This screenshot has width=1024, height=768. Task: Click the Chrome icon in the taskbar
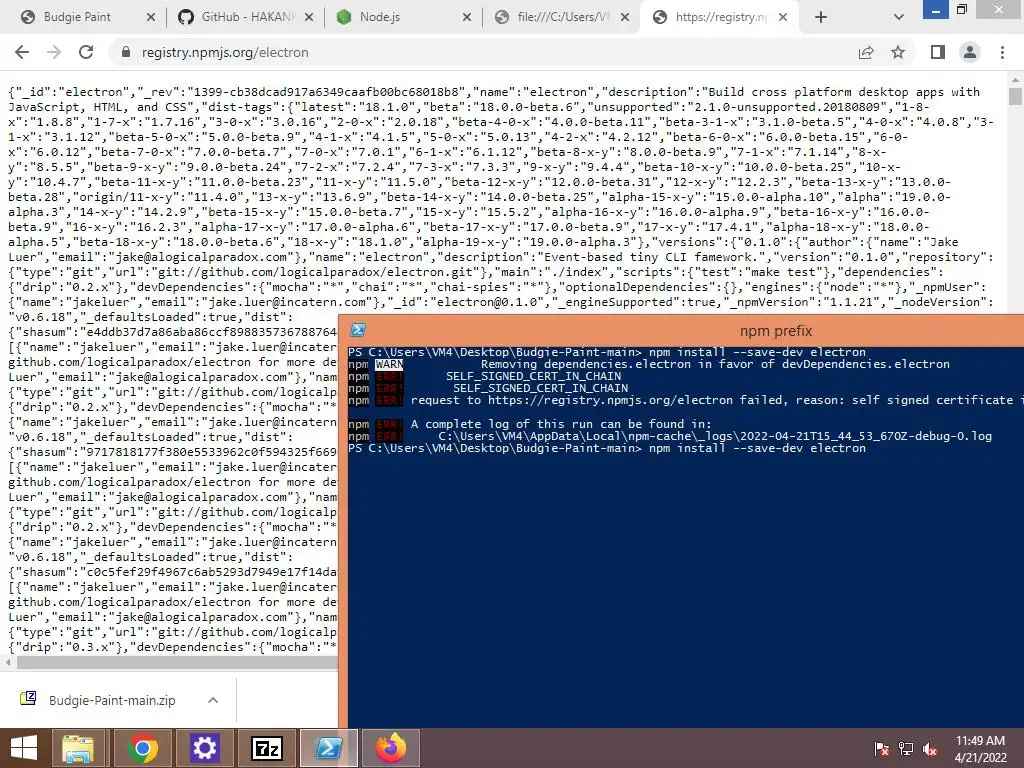click(142, 748)
